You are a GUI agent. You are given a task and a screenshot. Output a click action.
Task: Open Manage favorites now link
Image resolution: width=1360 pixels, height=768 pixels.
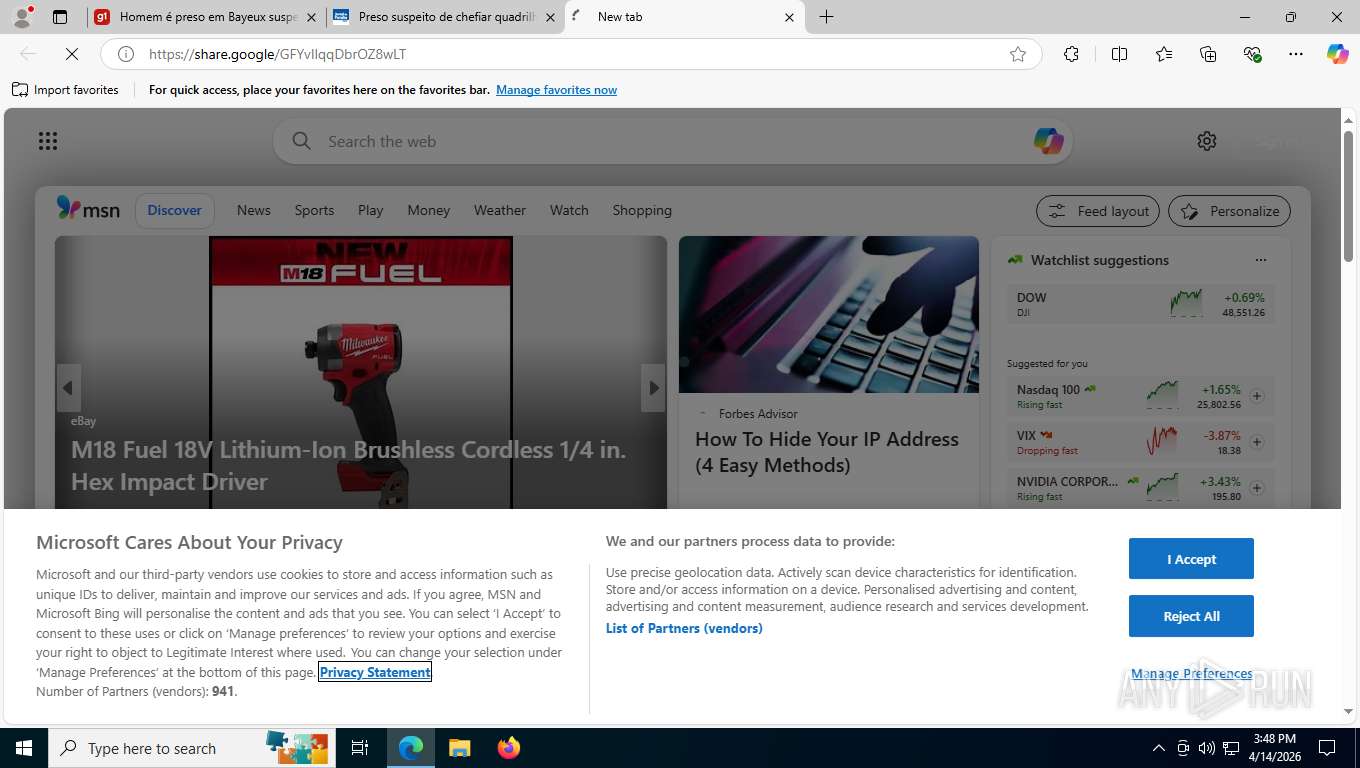556,90
